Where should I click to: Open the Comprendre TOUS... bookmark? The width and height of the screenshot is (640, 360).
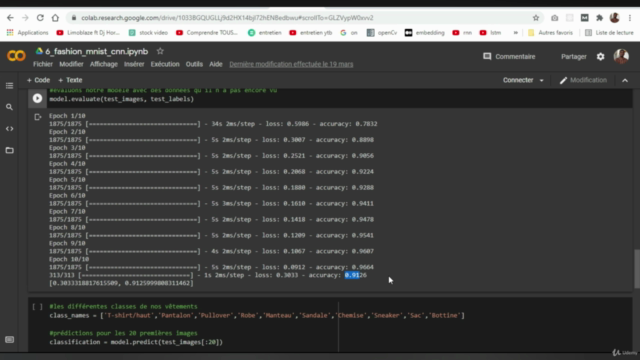click(x=207, y=33)
